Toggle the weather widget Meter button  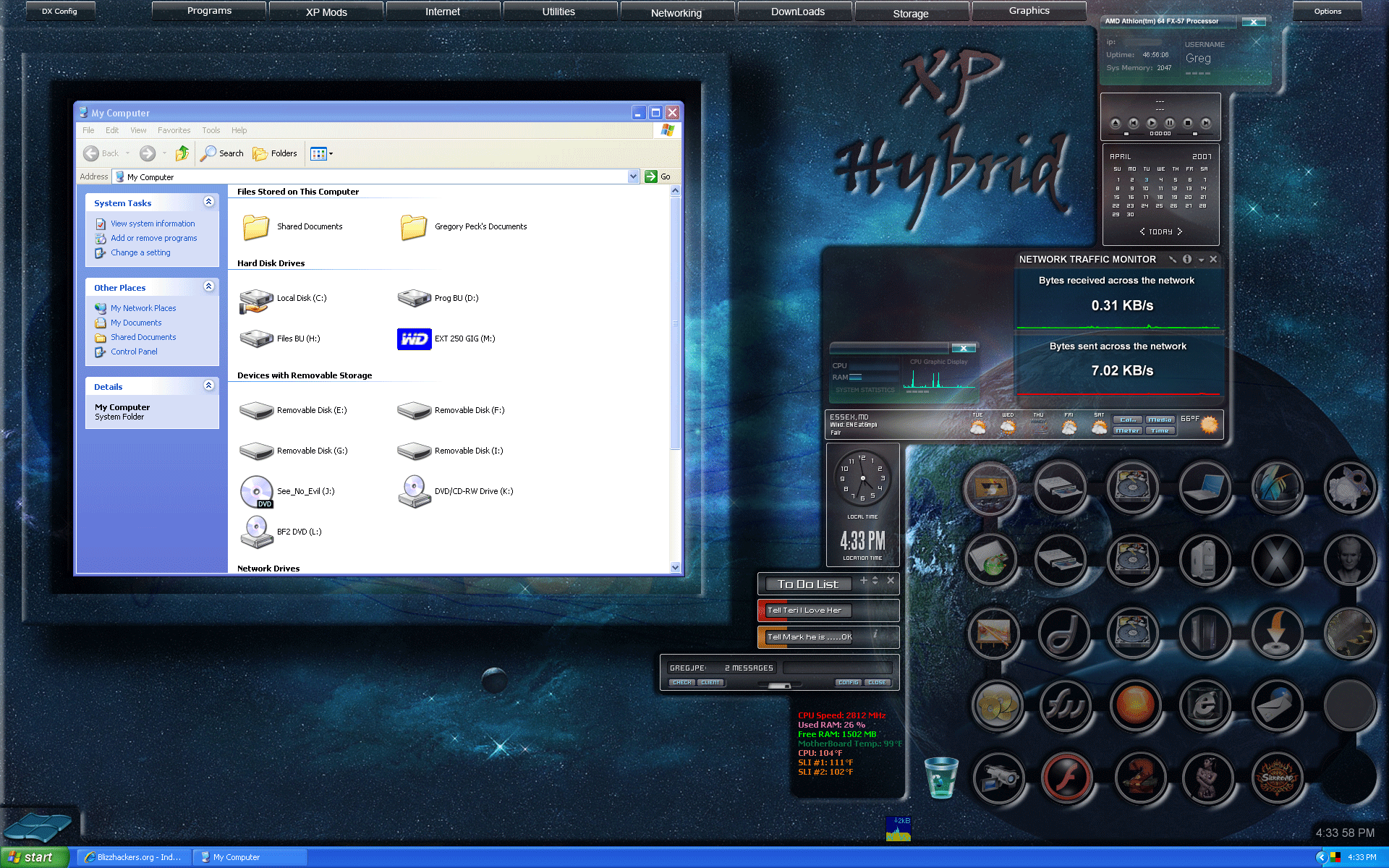pos(1127,430)
